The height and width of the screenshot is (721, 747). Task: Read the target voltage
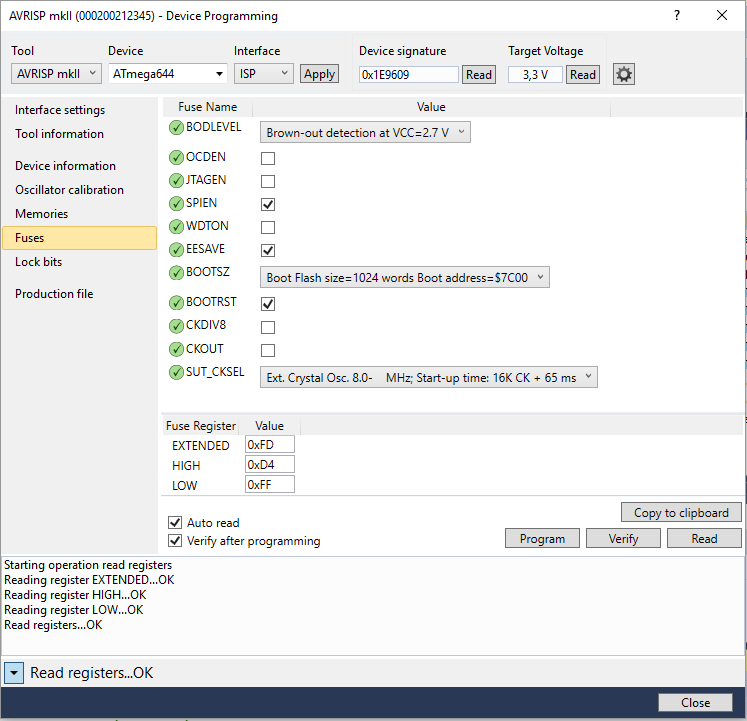583,75
